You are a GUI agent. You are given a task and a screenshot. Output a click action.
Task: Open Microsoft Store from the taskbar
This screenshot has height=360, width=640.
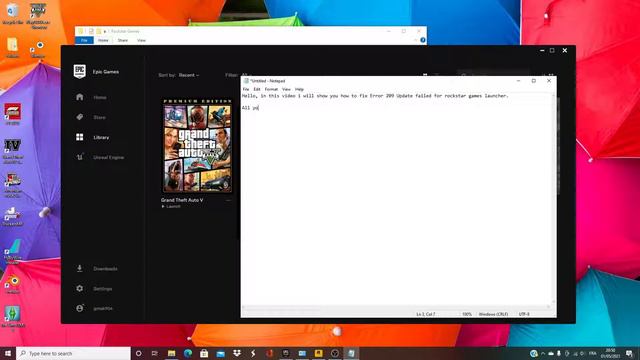pyautogui.click(x=204, y=353)
